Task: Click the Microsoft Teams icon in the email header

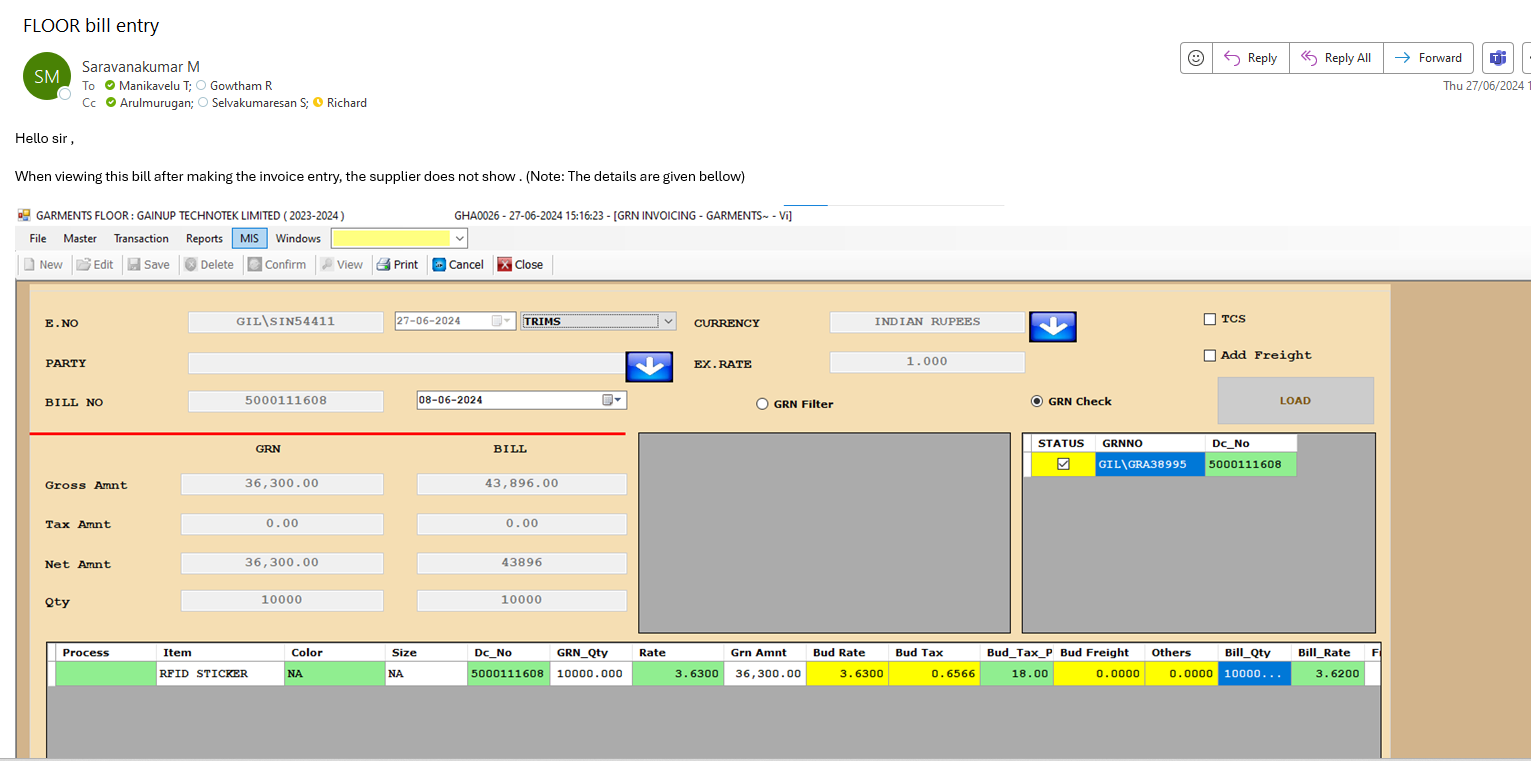Action: pos(1497,58)
